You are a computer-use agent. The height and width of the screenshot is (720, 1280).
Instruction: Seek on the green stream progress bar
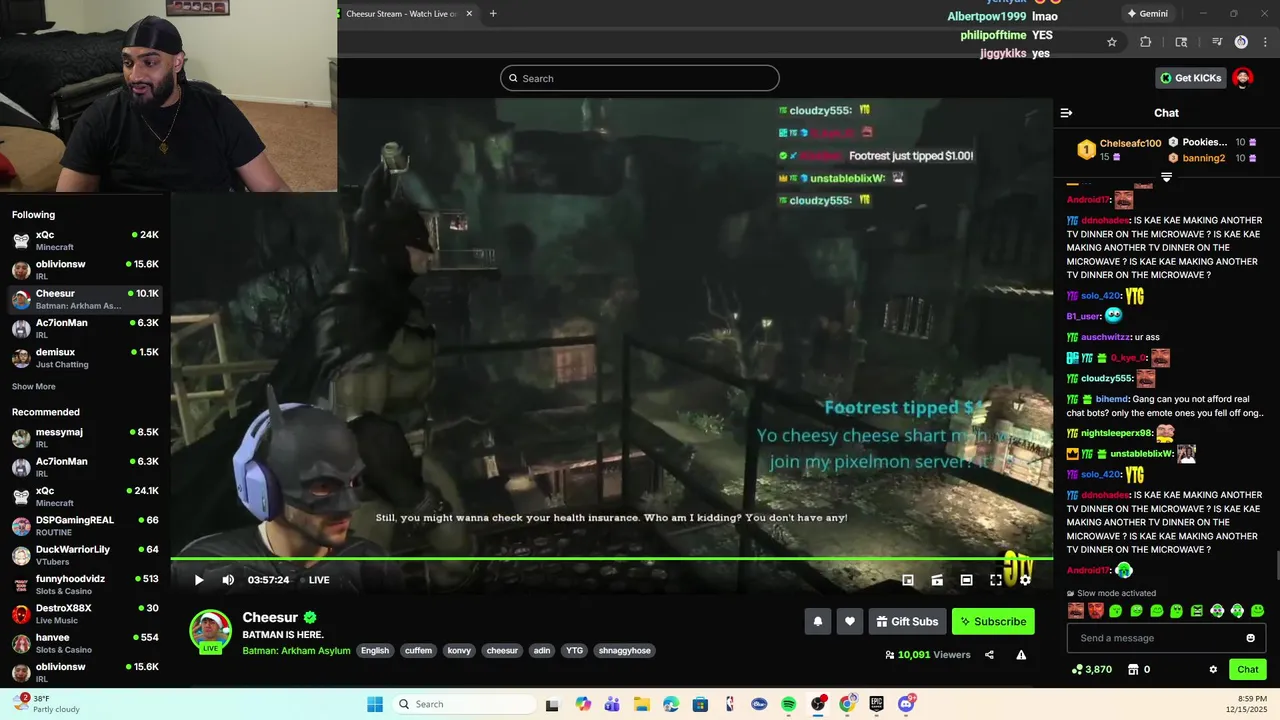coord(611,559)
